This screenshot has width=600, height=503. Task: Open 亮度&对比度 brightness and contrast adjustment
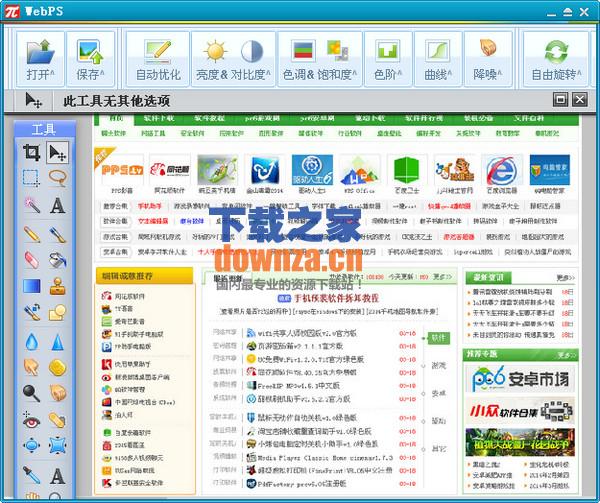pyautogui.click(x=233, y=59)
